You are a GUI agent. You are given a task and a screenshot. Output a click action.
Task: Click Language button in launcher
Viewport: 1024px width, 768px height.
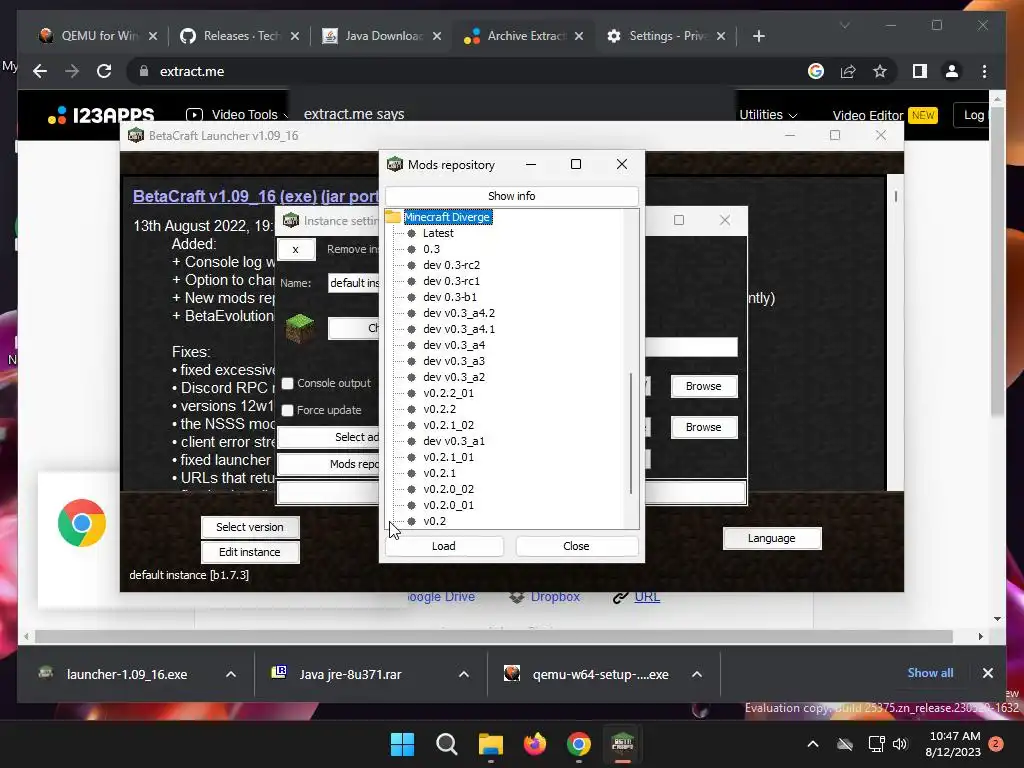[x=771, y=538]
